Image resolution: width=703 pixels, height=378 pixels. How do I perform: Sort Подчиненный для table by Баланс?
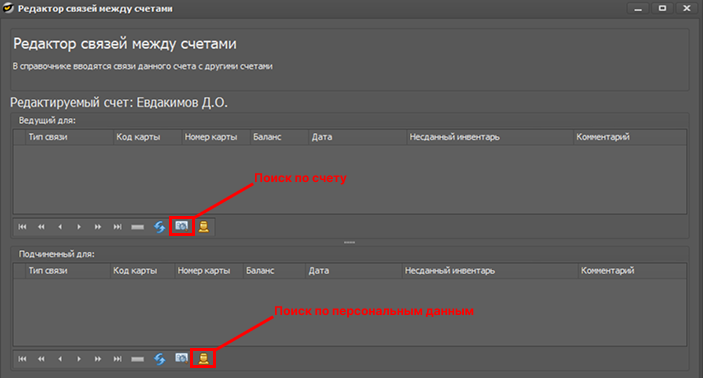click(274, 271)
